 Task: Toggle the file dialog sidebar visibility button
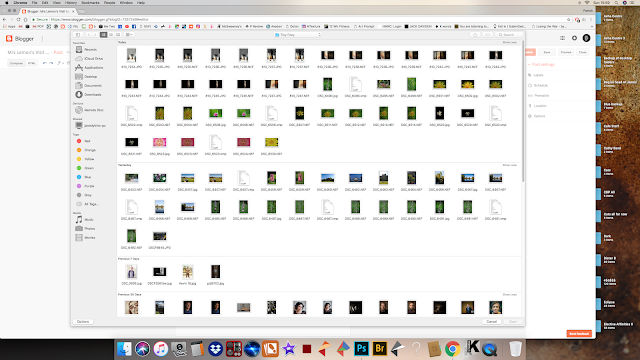click(x=78, y=35)
